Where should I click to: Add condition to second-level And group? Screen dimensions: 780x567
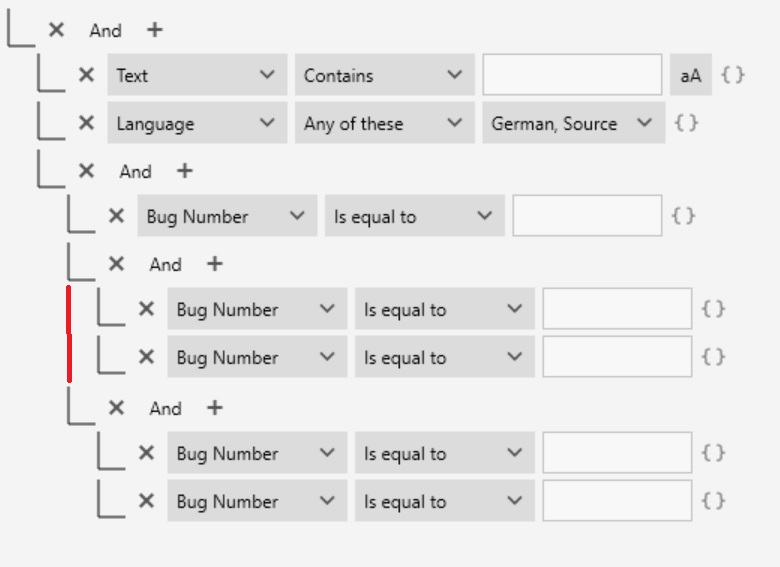coord(184,171)
